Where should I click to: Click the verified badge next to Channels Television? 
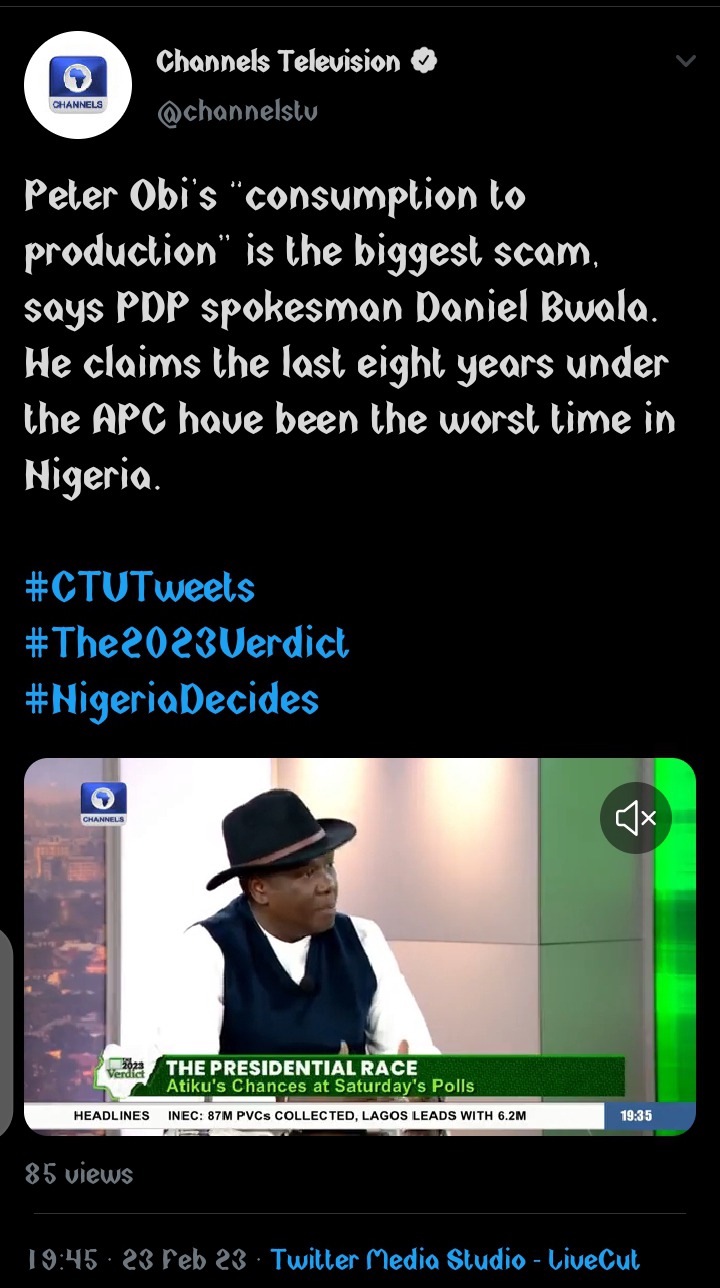point(424,62)
